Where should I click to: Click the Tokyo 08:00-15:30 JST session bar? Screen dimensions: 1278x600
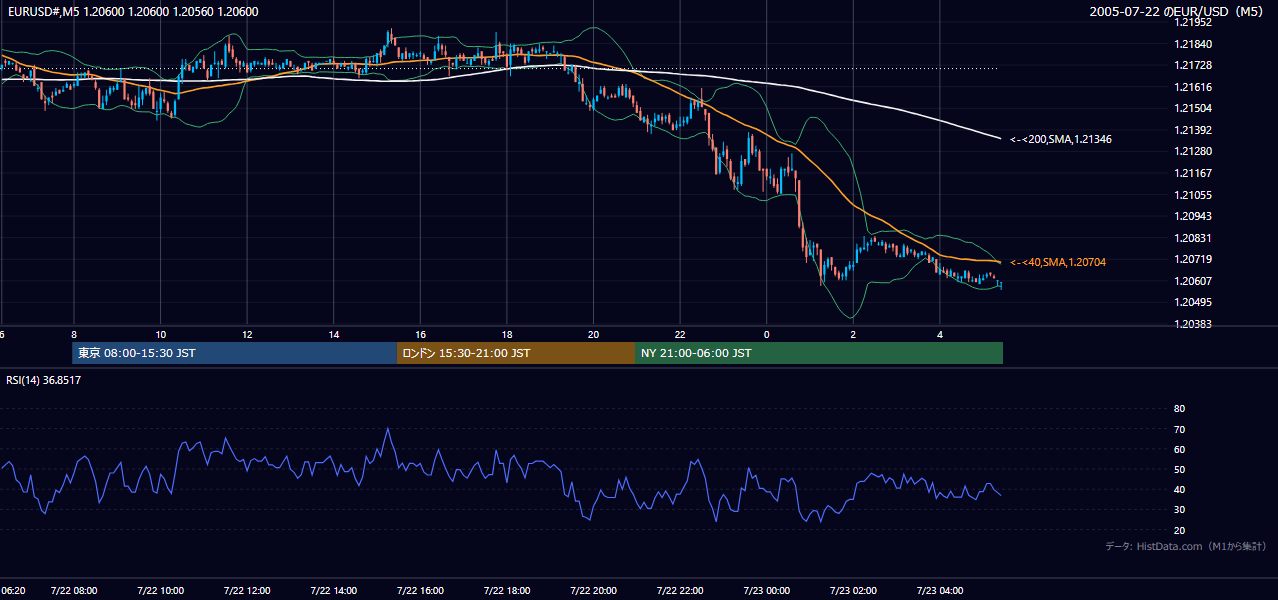tap(235, 353)
